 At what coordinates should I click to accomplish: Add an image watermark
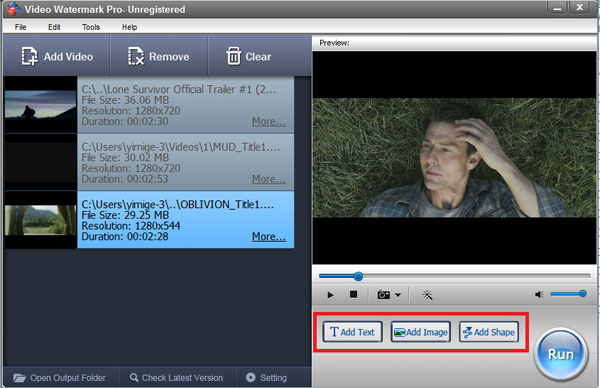point(421,332)
